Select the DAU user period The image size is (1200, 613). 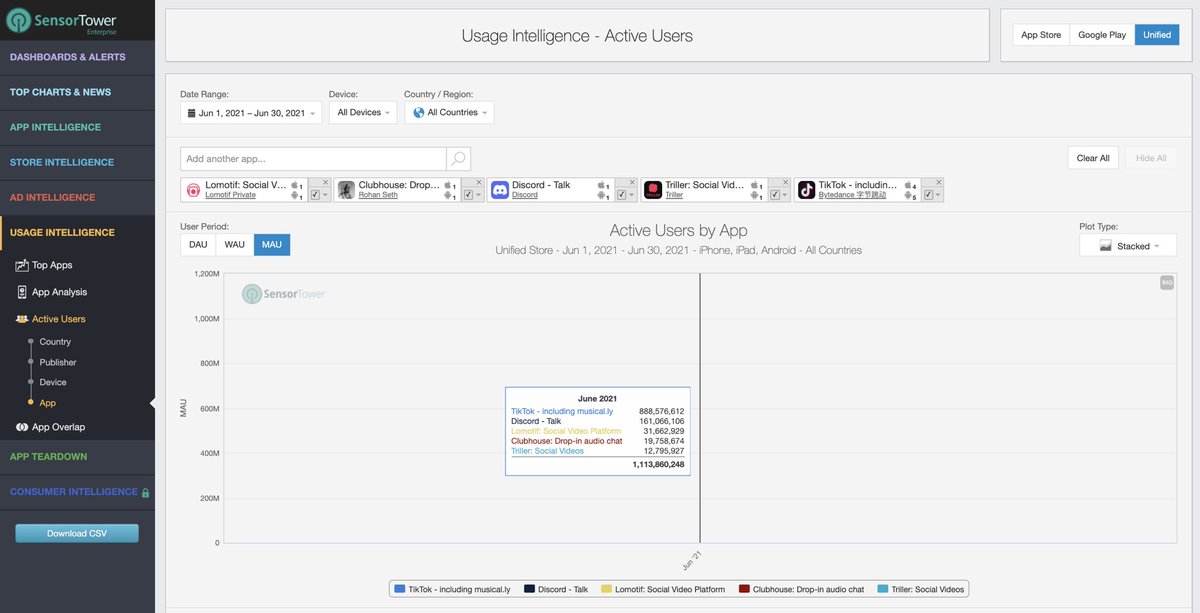click(198, 245)
